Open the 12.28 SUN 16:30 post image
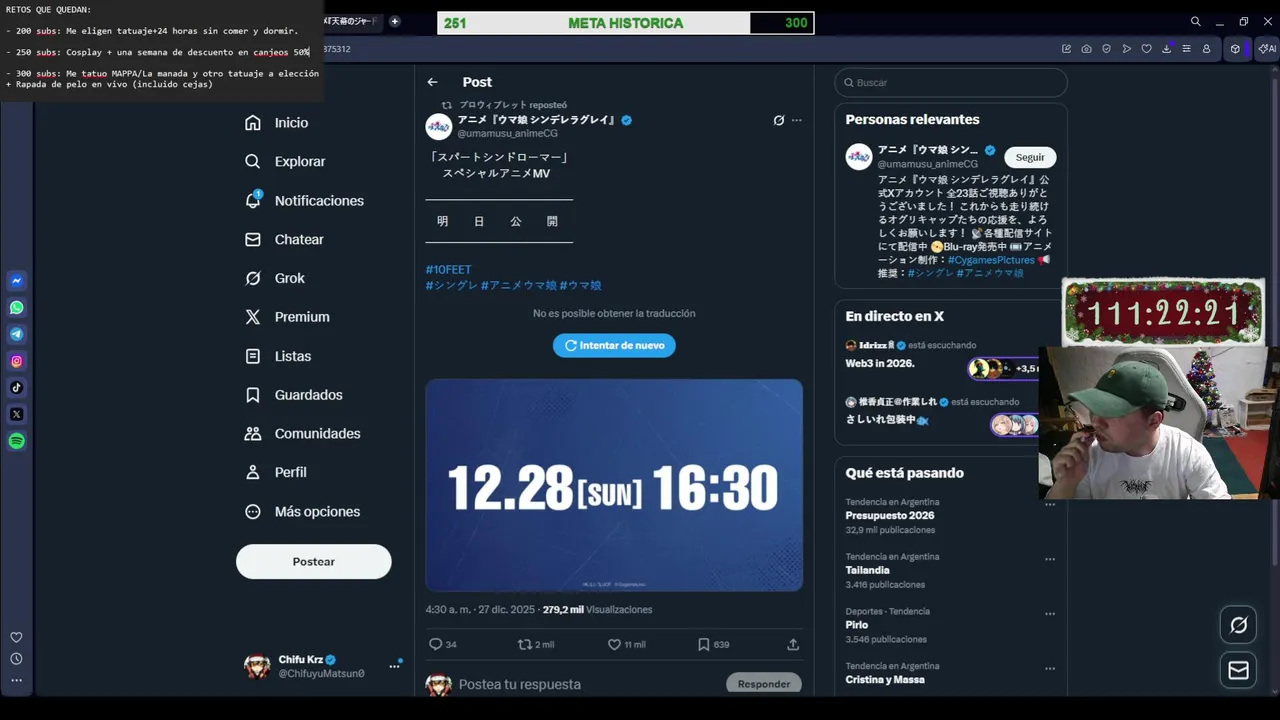 click(614, 485)
